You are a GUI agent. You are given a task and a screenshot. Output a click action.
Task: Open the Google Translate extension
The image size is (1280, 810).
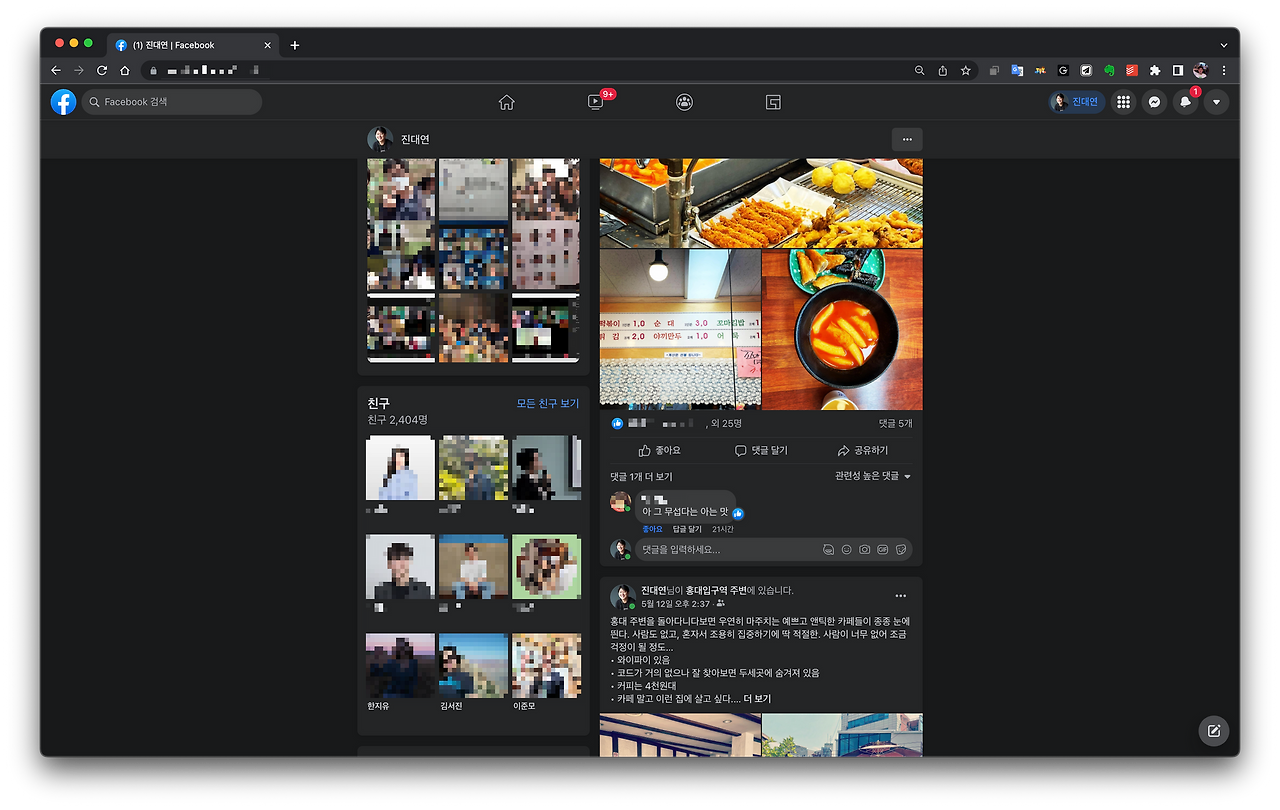click(x=1017, y=71)
